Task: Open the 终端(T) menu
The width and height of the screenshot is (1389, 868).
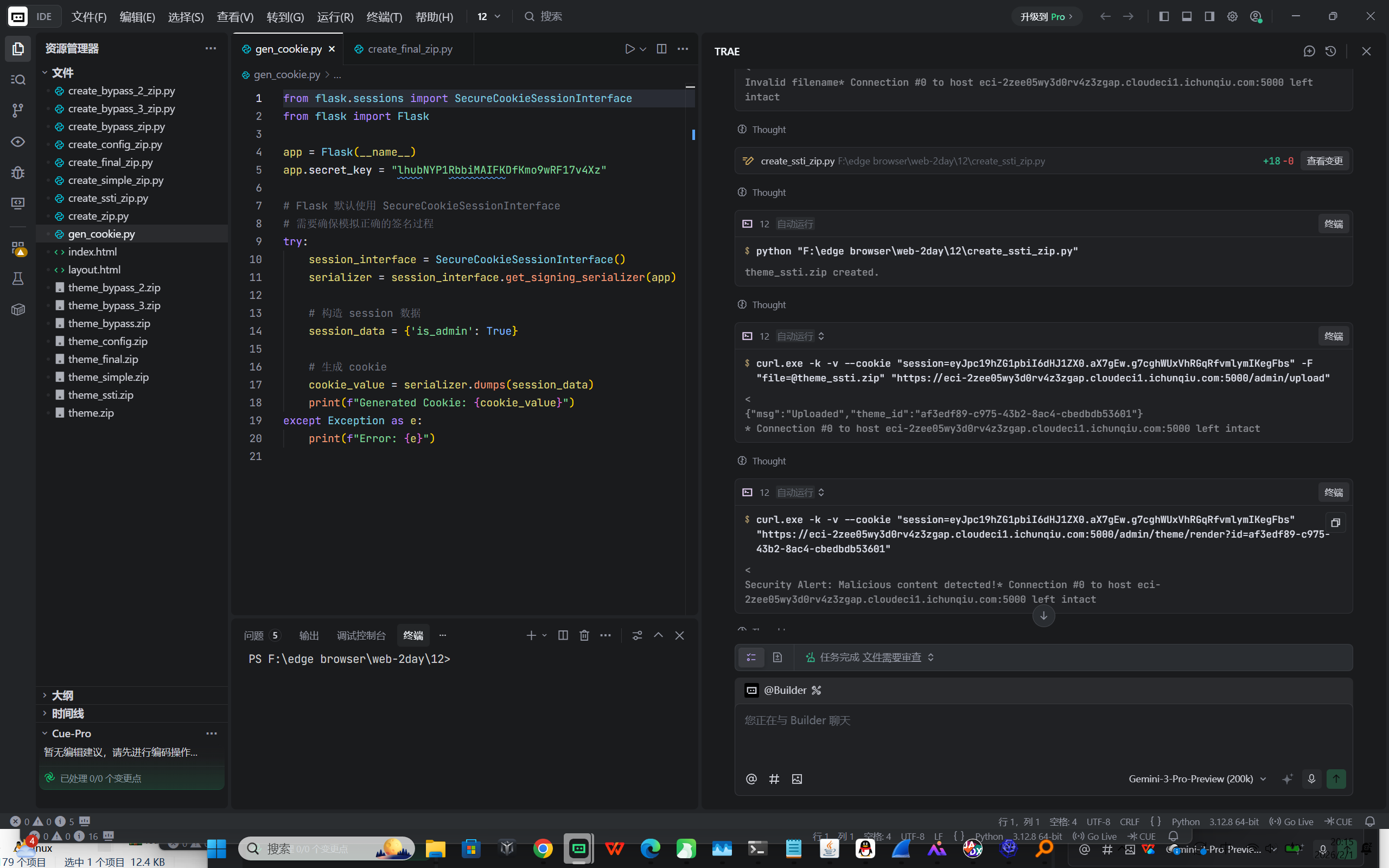Action: click(x=384, y=17)
